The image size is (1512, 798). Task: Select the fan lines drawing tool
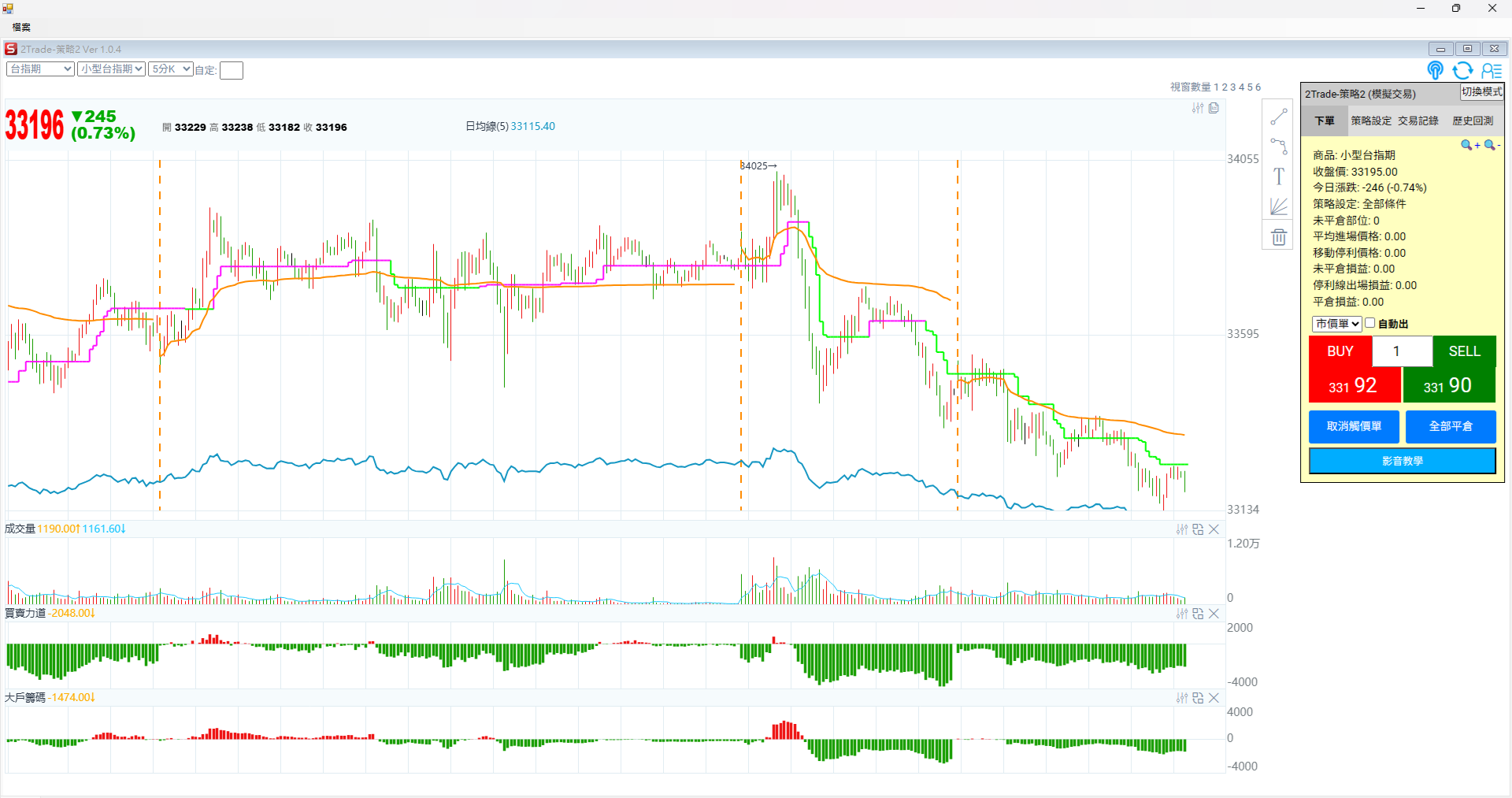pos(1278,206)
